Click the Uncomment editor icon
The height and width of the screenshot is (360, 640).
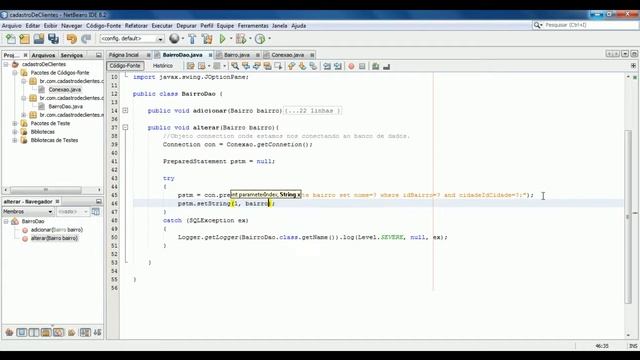click(386, 66)
